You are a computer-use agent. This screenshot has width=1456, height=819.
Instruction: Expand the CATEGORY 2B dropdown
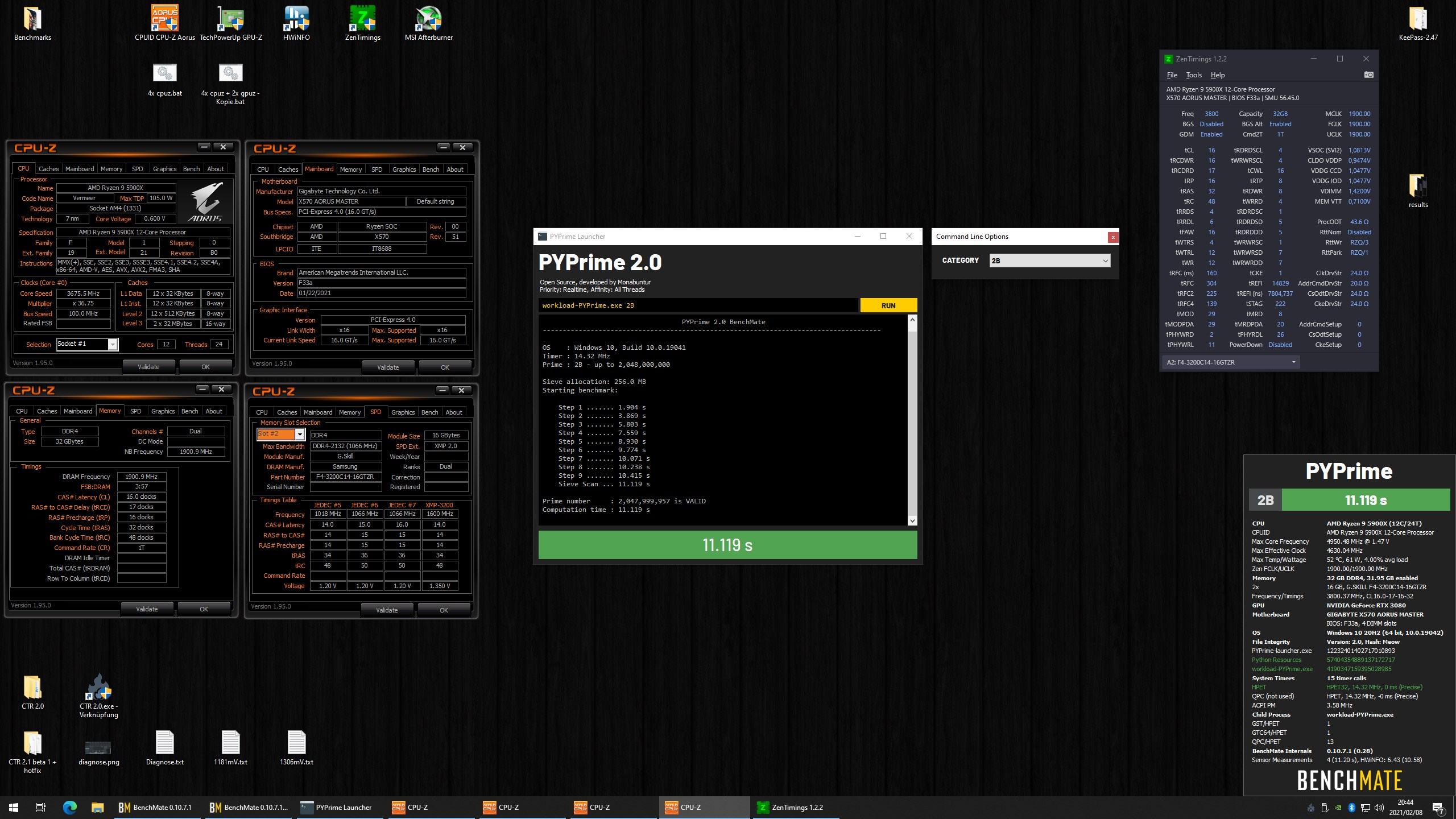coord(1049,260)
